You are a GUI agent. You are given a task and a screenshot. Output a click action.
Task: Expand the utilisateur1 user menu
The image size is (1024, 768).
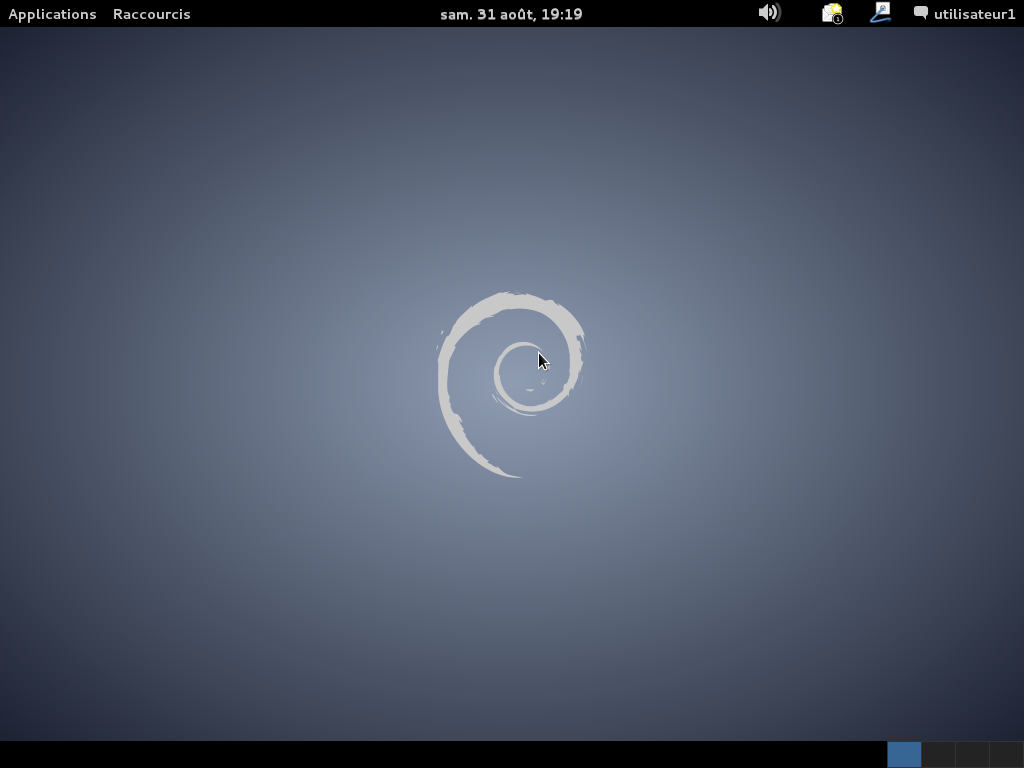(965, 14)
